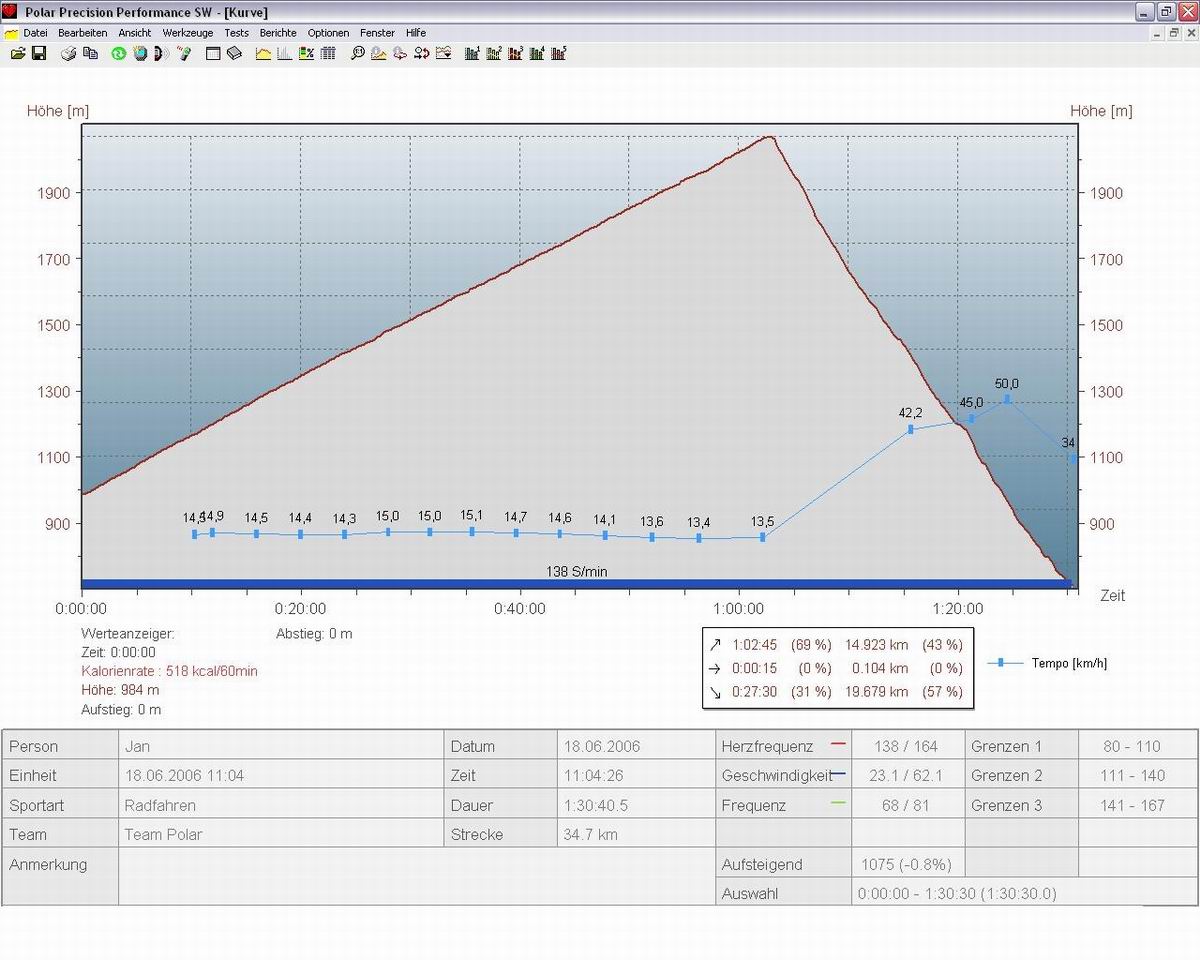This screenshot has height=960, width=1200.
Task: Click the Anmerkung notes text field
Action: [415, 876]
